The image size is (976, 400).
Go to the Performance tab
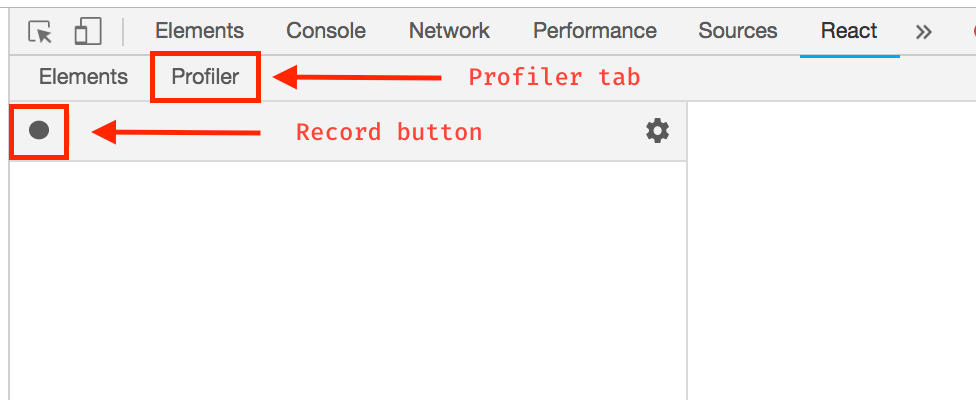click(x=595, y=31)
